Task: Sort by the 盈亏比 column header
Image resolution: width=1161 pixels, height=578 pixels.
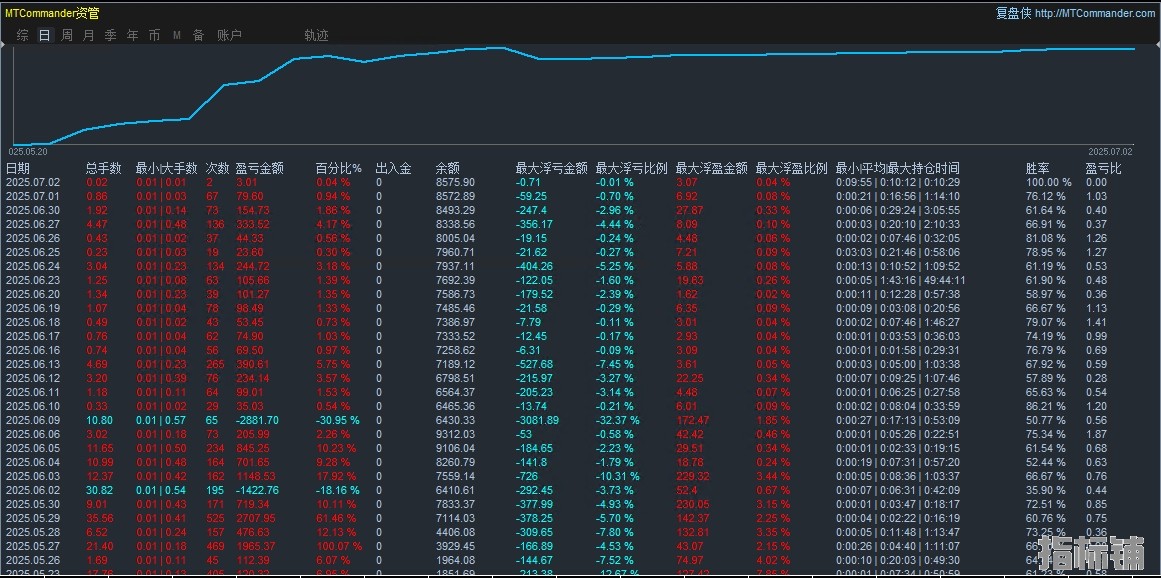Action: (x=1104, y=168)
